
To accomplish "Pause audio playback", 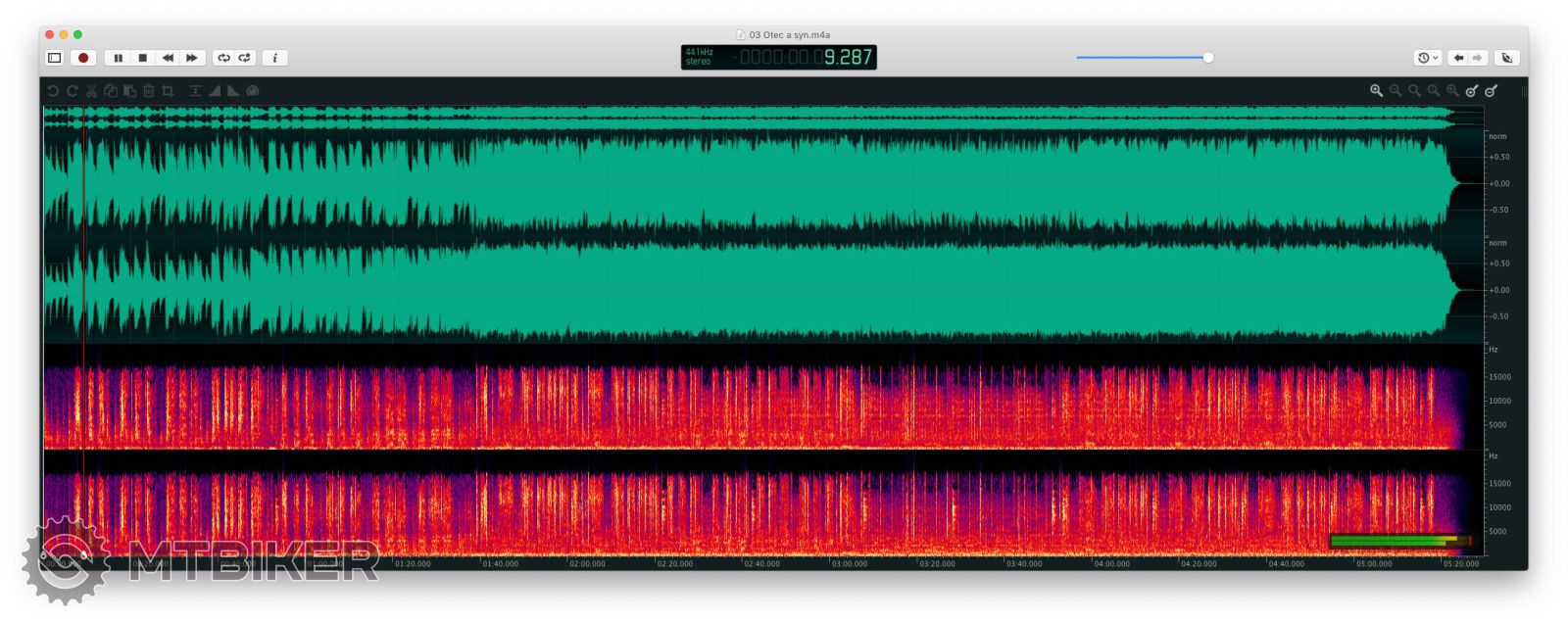I will coord(119,58).
